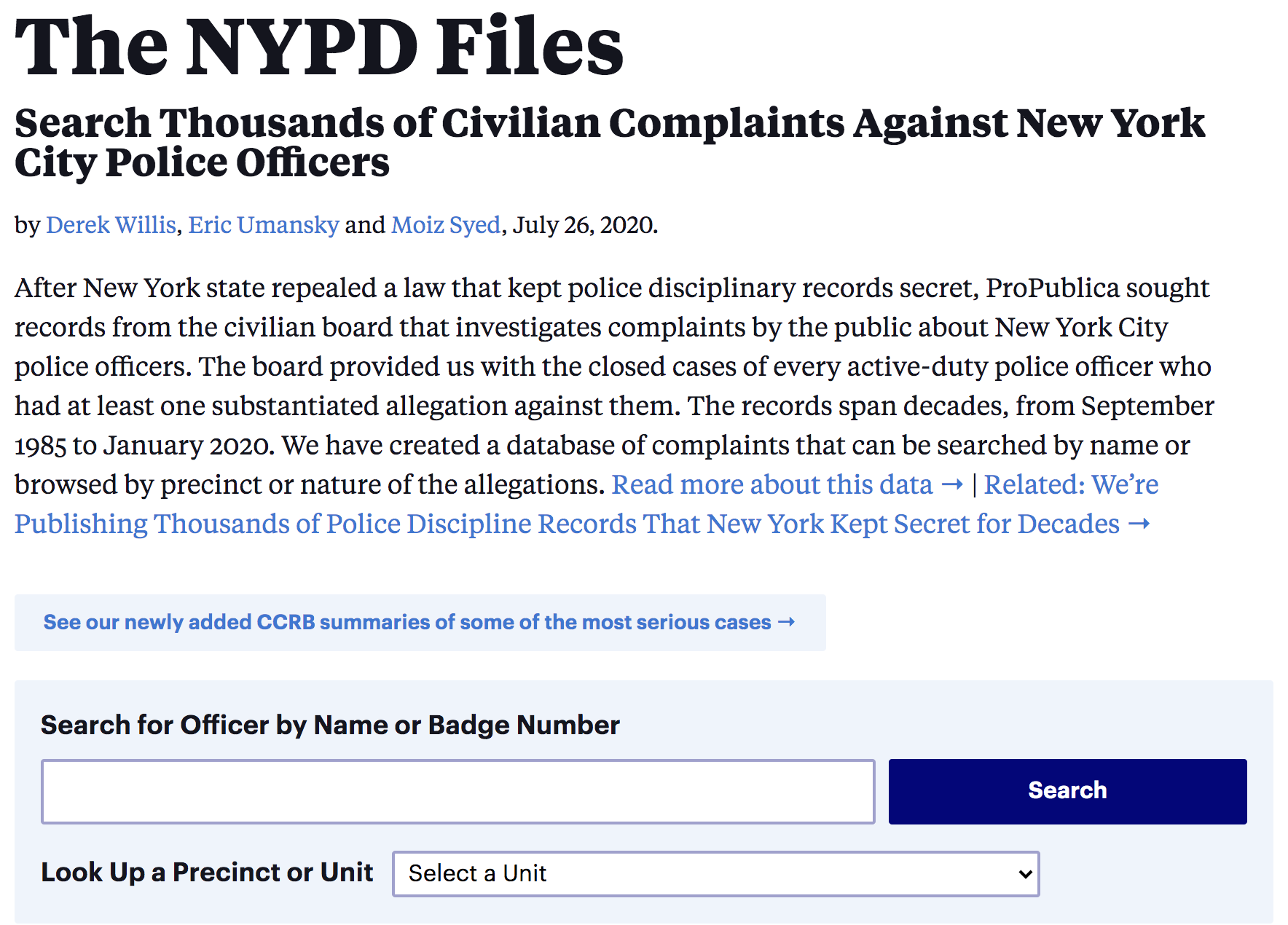Click the word 'by' before the author names
This screenshot has height=925, width=1288.
pyautogui.click(x=27, y=225)
